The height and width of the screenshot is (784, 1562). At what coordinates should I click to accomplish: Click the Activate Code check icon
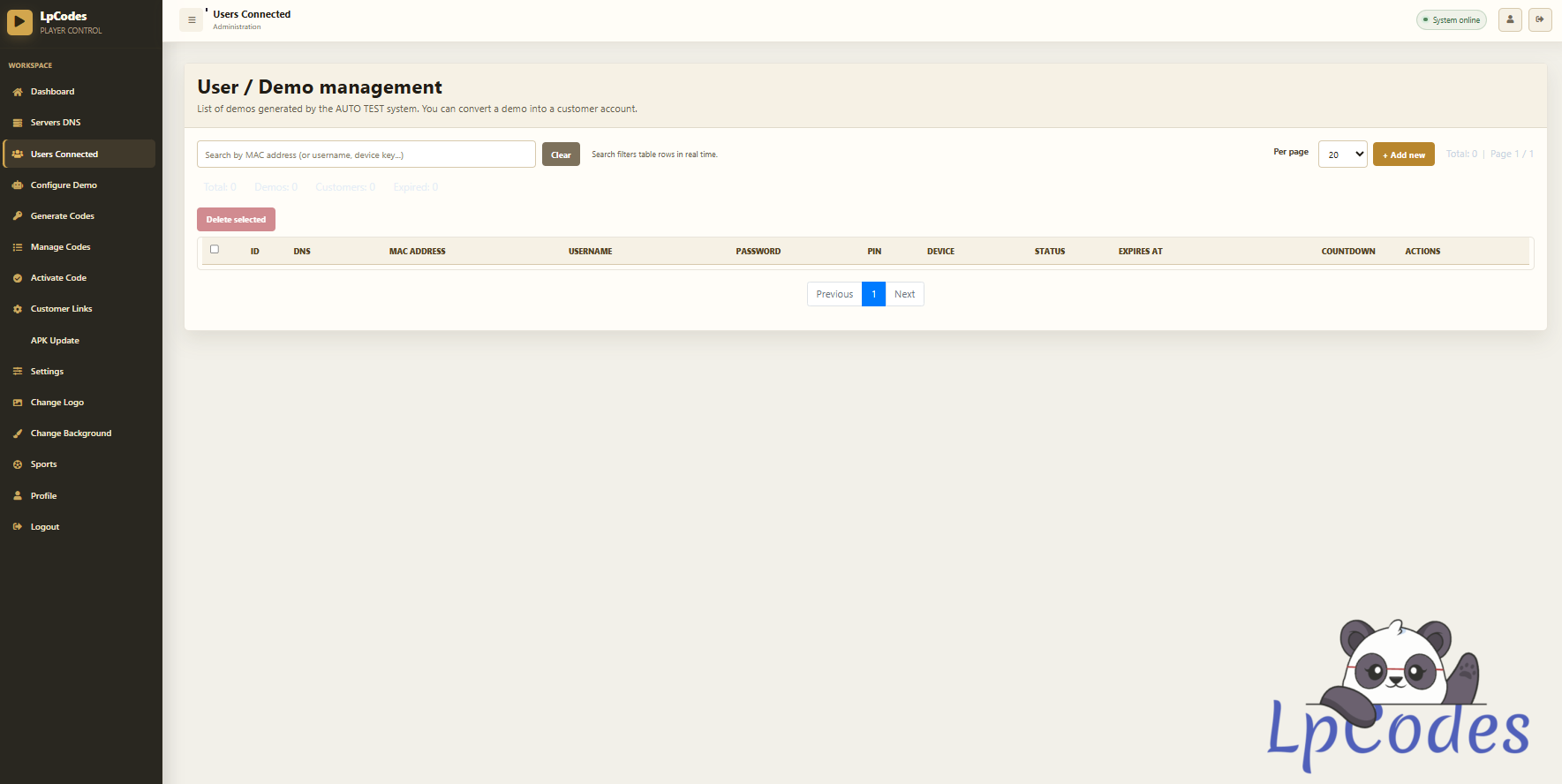coord(18,278)
